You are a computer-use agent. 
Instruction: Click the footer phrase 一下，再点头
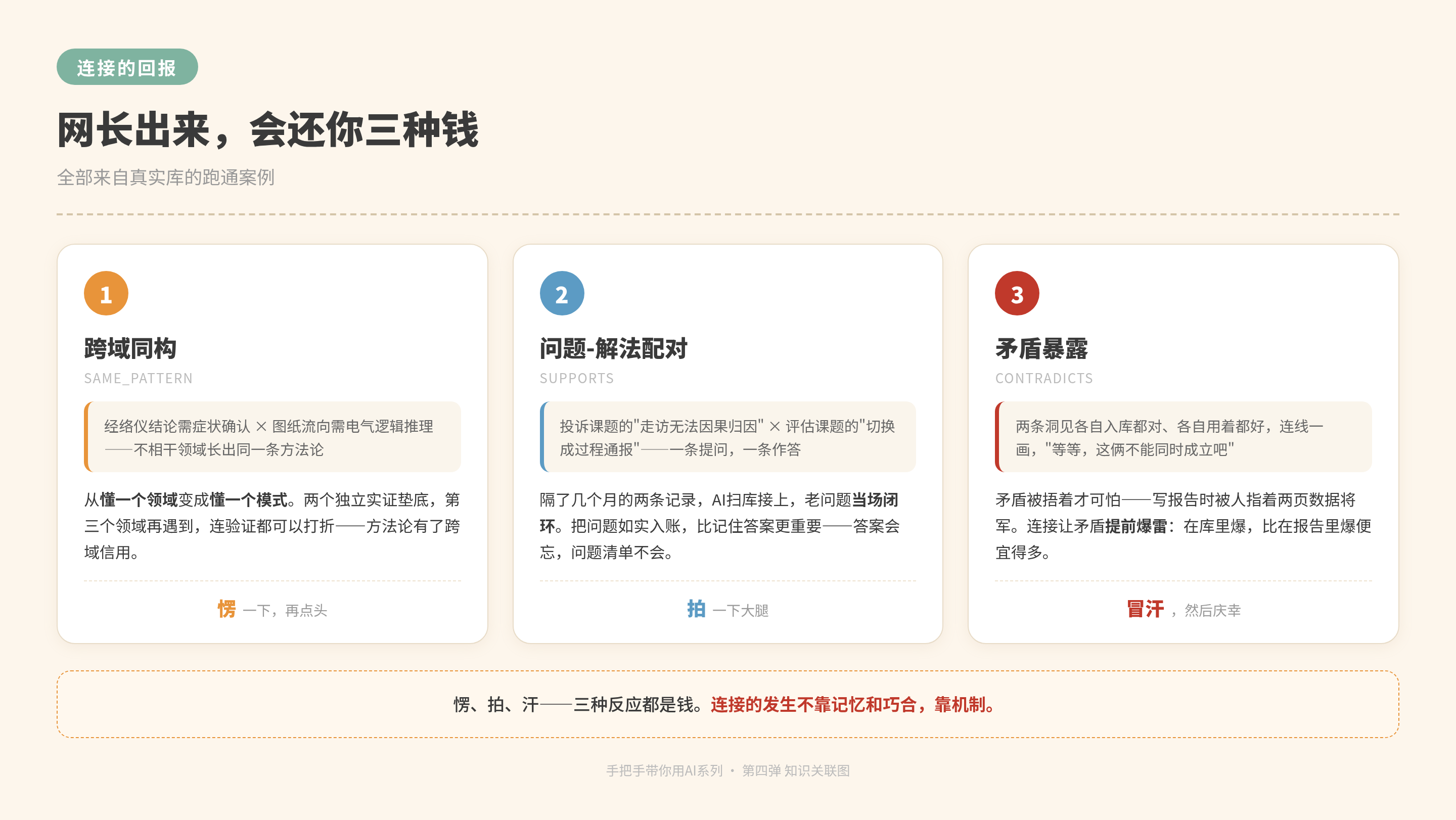coord(286,610)
